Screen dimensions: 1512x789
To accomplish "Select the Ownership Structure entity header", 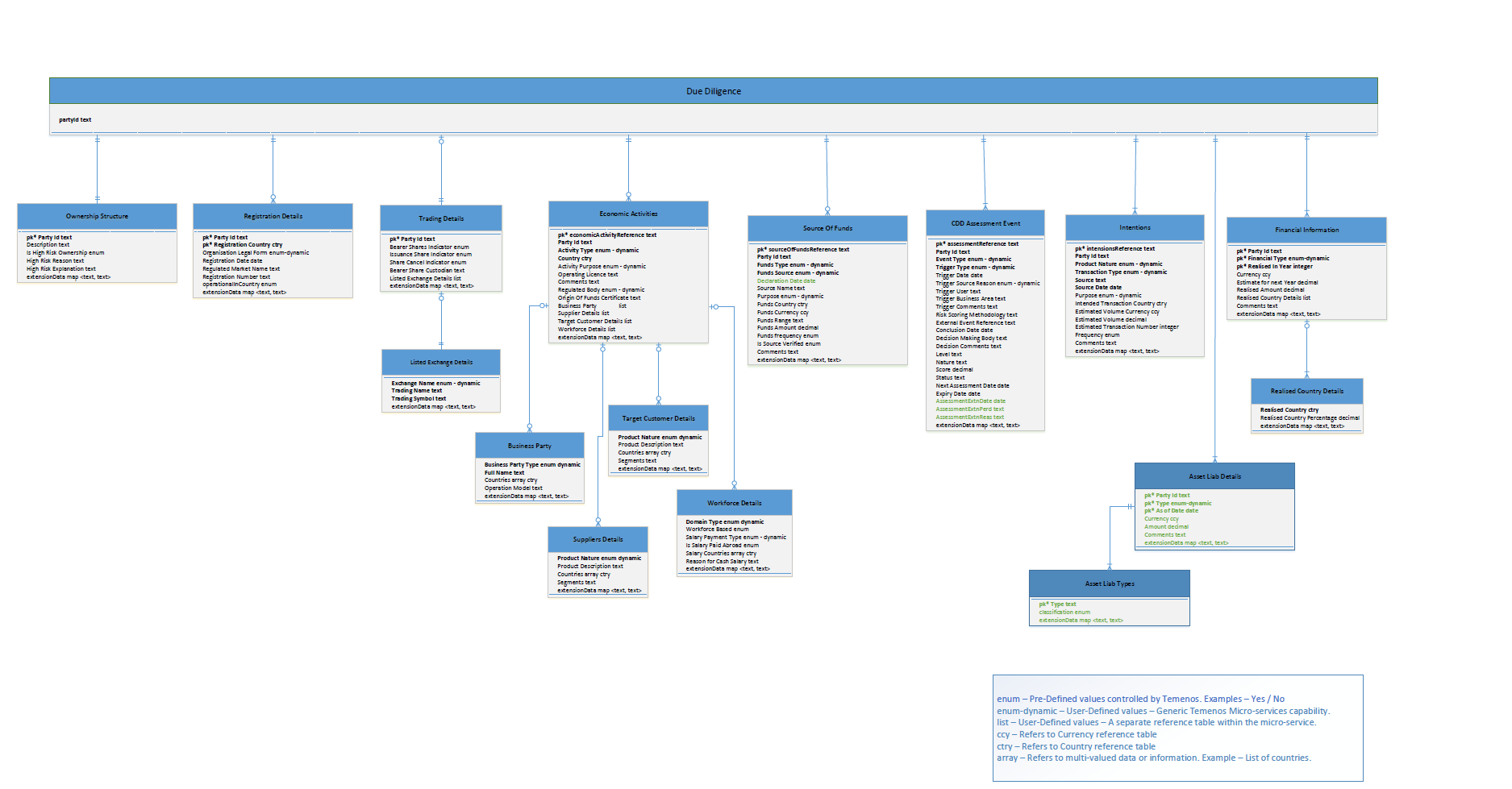I will 97,216.
